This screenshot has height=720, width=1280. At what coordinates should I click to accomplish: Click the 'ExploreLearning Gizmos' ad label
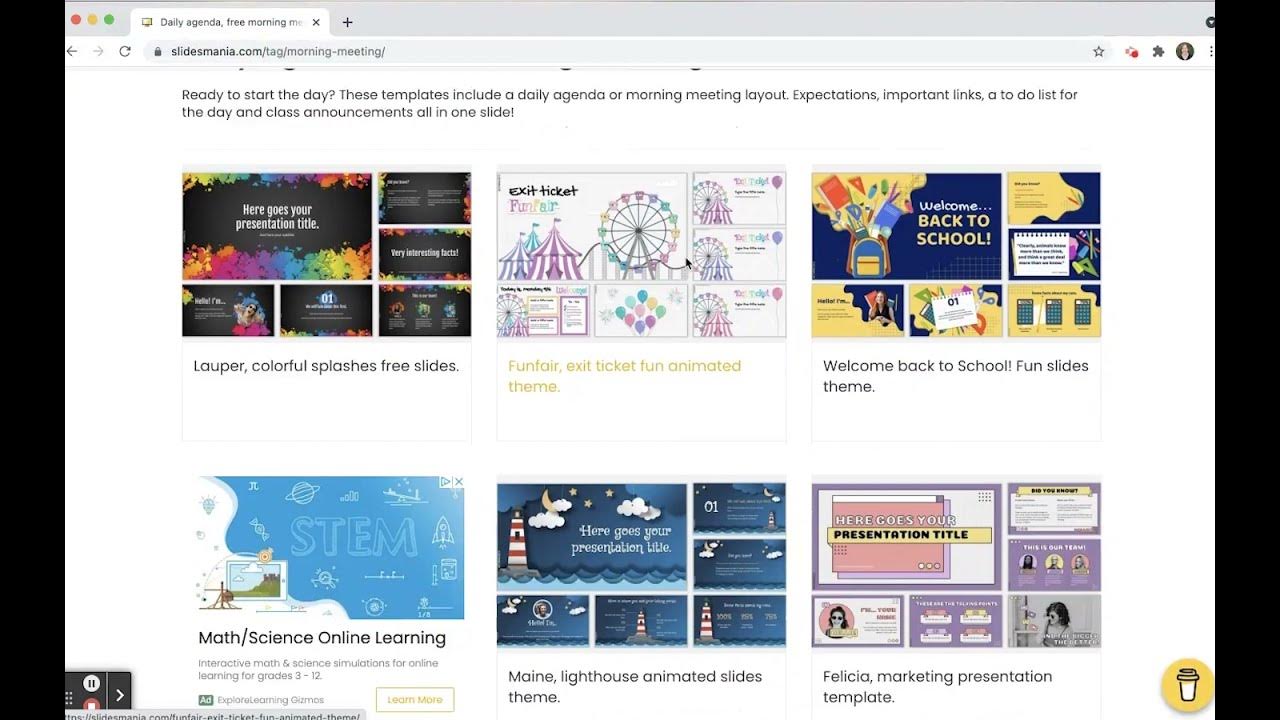(x=270, y=700)
